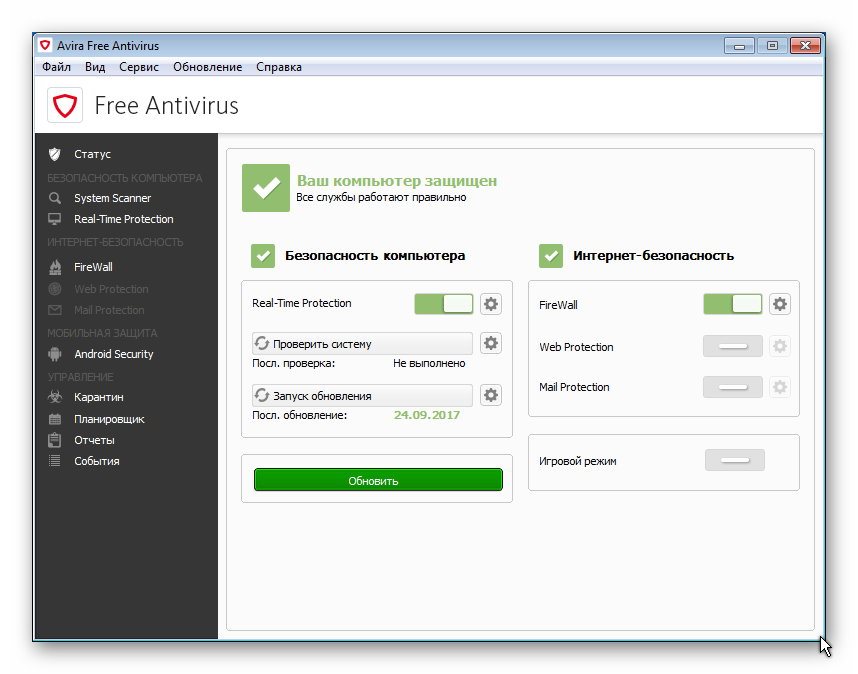Click the green Обновить button
This screenshot has height=674, width=858.
coord(377,480)
